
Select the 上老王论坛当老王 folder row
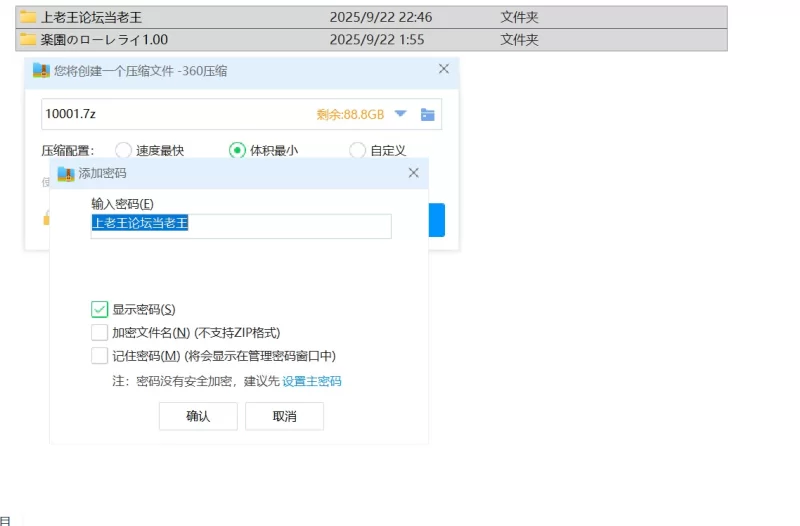pyautogui.click(x=371, y=17)
